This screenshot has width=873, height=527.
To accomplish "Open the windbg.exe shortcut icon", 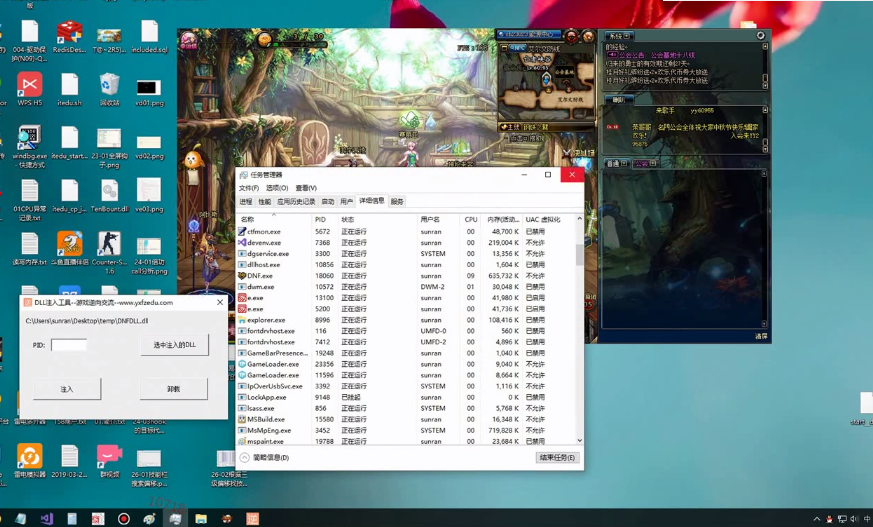I will 29,139.
